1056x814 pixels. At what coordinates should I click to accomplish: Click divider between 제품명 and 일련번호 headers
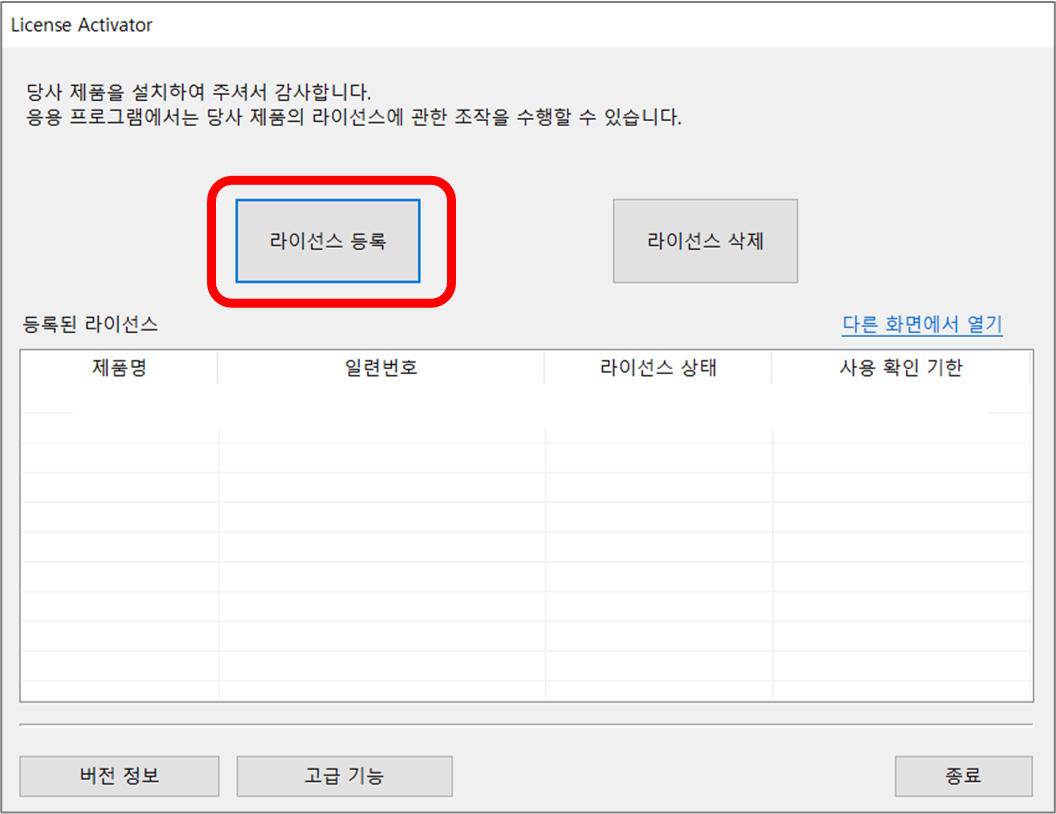(218, 368)
